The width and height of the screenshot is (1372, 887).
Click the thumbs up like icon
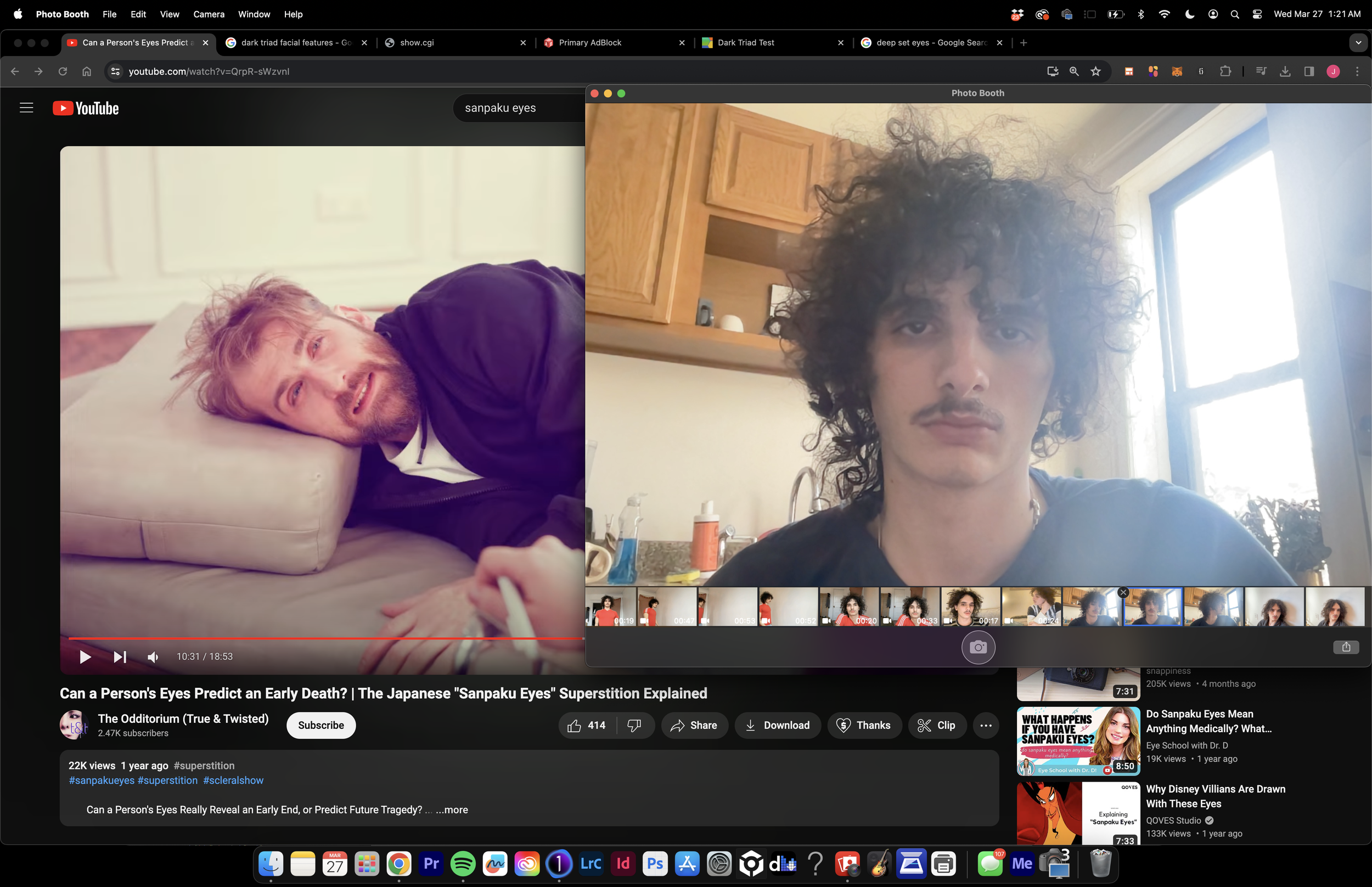[574, 726]
